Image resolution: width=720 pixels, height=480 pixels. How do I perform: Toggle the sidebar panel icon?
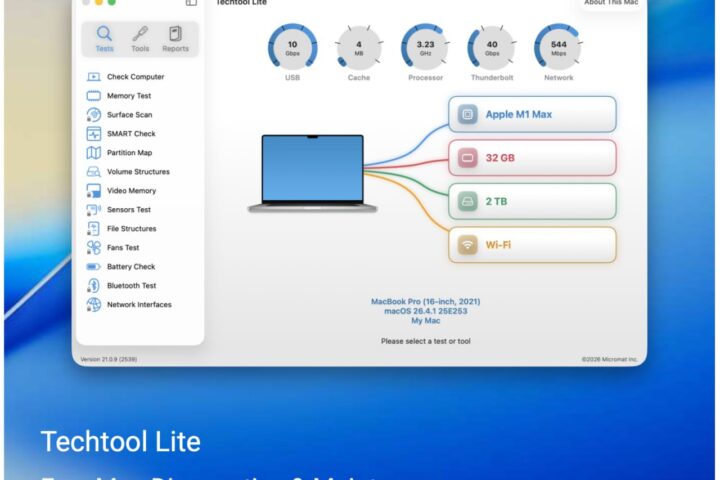[x=191, y=2]
